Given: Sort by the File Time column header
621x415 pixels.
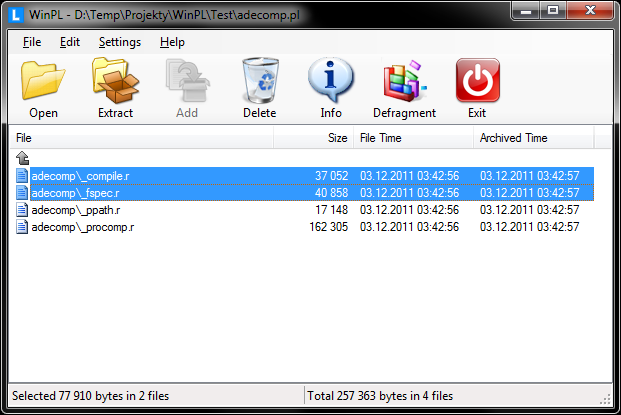Looking at the screenshot, I should pos(414,138).
